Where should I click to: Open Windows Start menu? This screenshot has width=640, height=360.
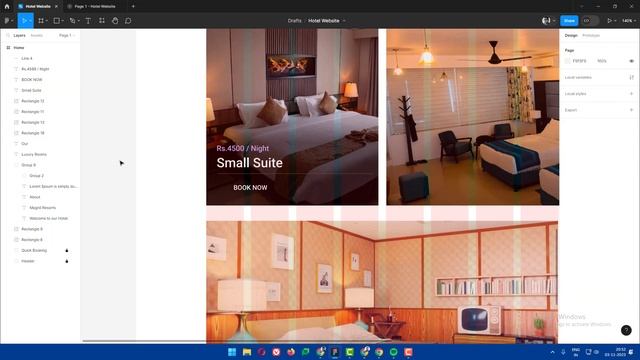point(232,352)
